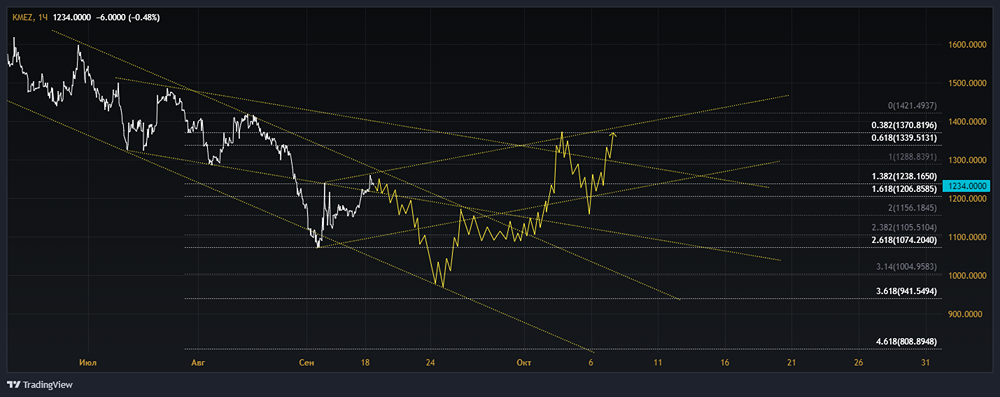This screenshot has height=397, width=1000.
Task: Click the −6.0000 (−0.48%) change value
Action: [x=128, y=18]
